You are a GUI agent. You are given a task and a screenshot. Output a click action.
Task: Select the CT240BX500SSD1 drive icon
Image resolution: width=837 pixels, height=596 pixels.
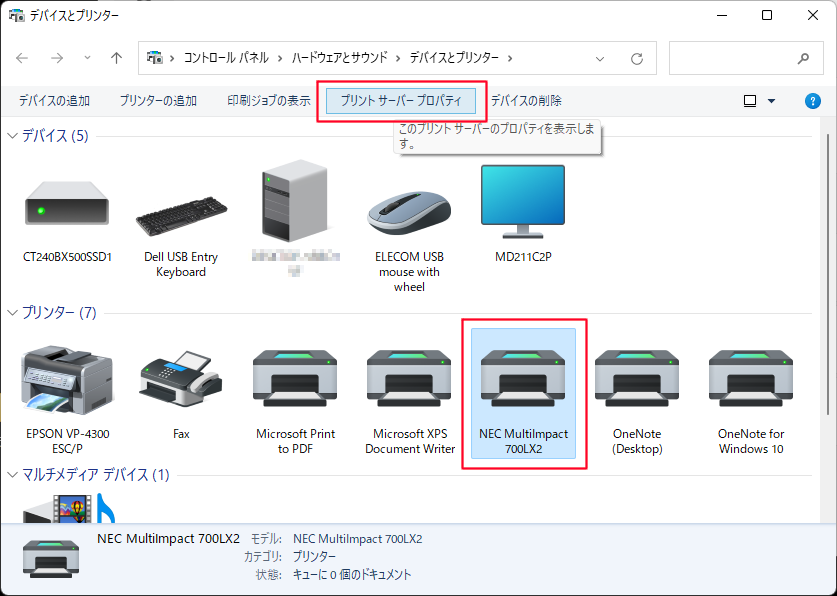coord(67,203)
